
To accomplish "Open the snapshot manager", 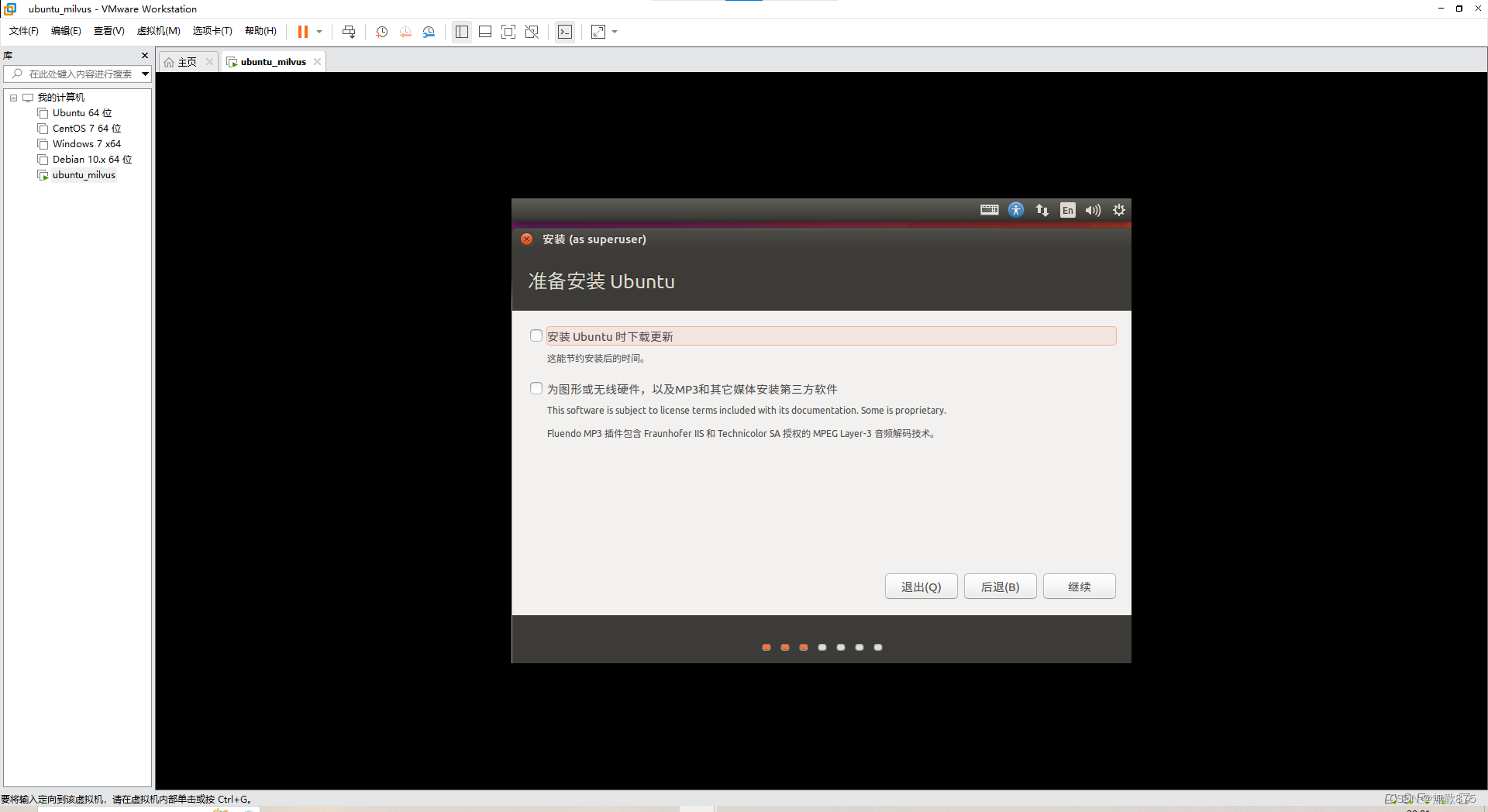I will 429,32.
